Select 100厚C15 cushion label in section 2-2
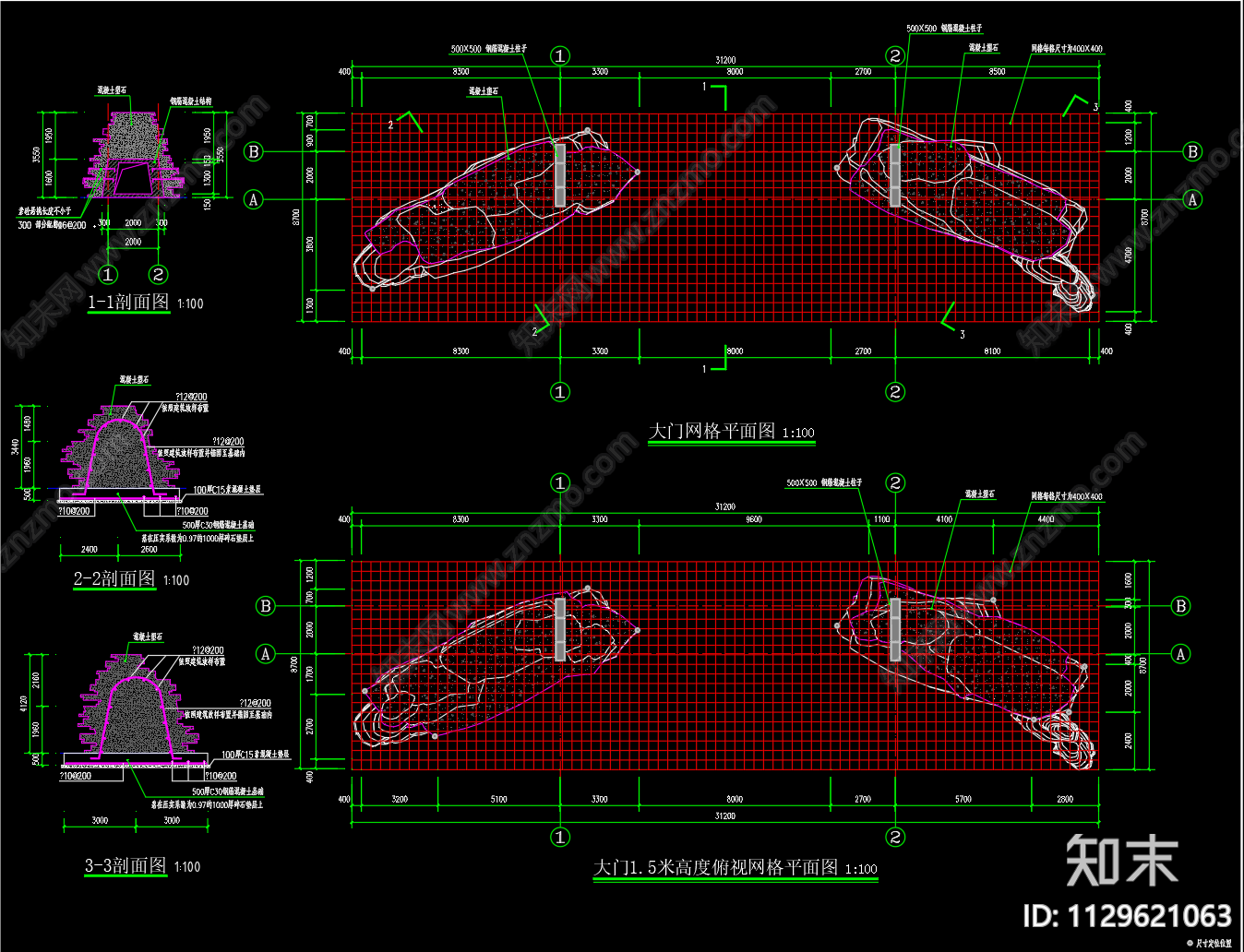 [x=227, y=490]
